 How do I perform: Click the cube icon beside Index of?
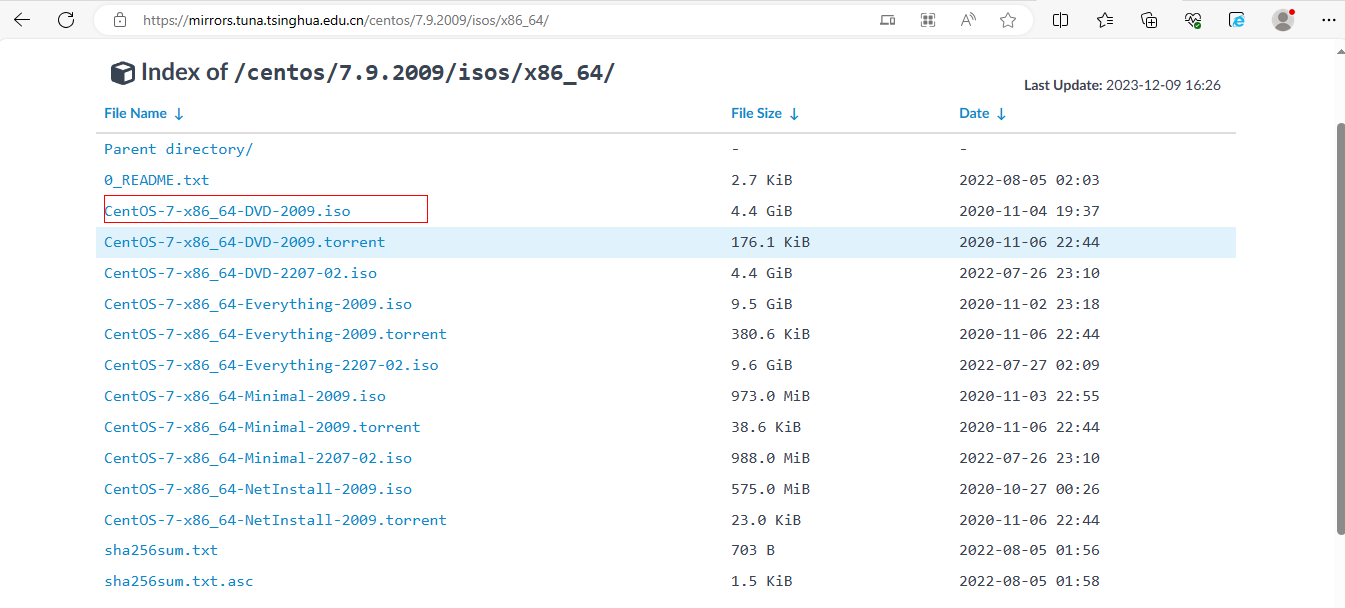coord(122,73)
